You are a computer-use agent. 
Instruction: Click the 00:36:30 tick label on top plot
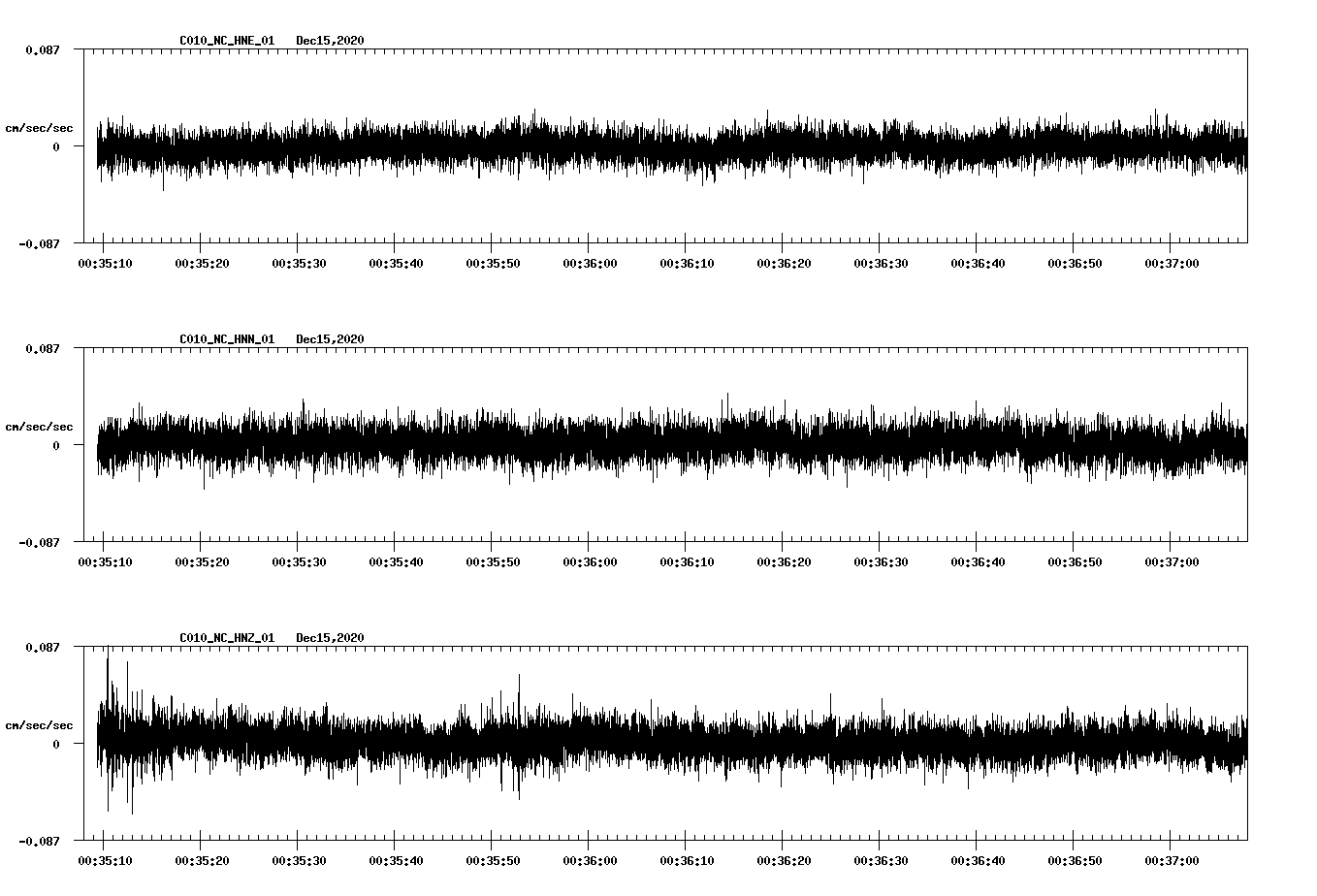(x=881, y=261)
